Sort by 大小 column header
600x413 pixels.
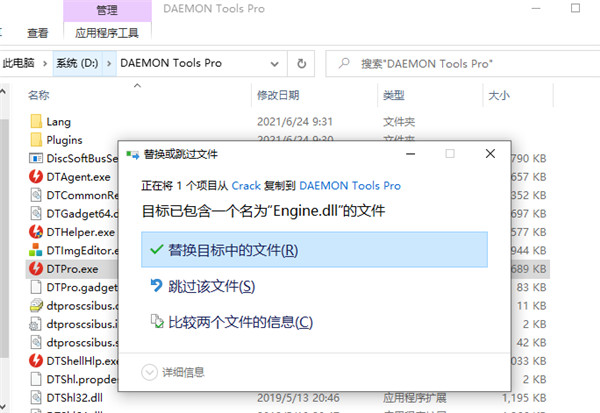[x=499, y=95]
